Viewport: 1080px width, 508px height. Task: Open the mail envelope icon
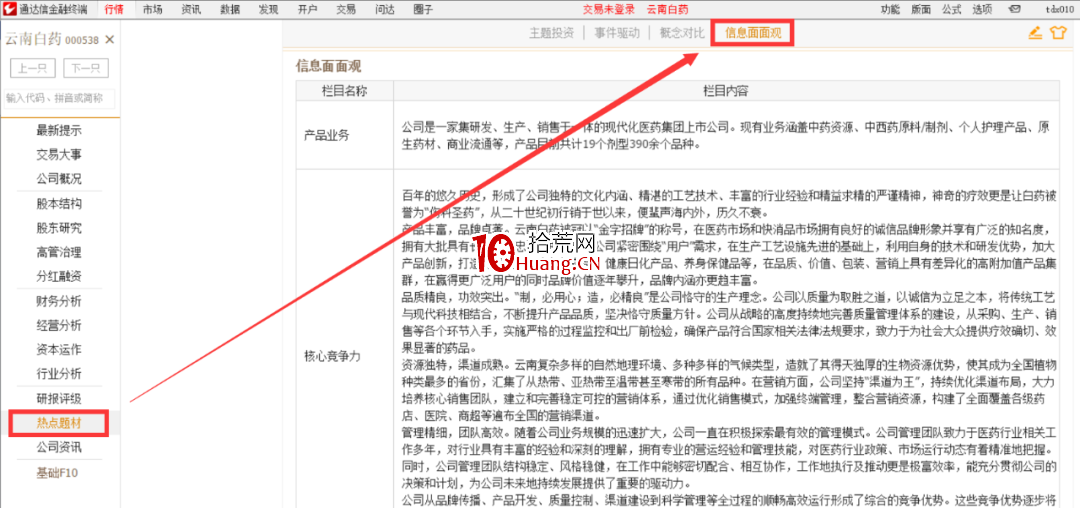(x=1014, y=10)
